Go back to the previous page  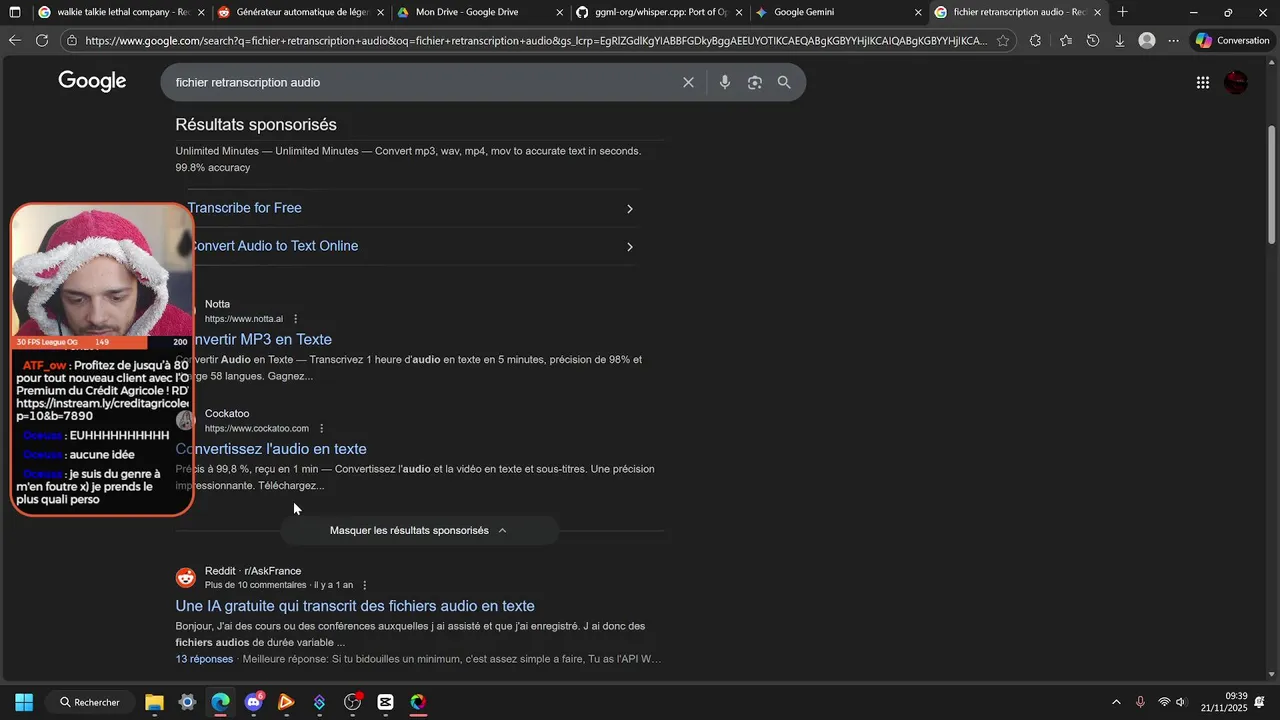point(14,41)
